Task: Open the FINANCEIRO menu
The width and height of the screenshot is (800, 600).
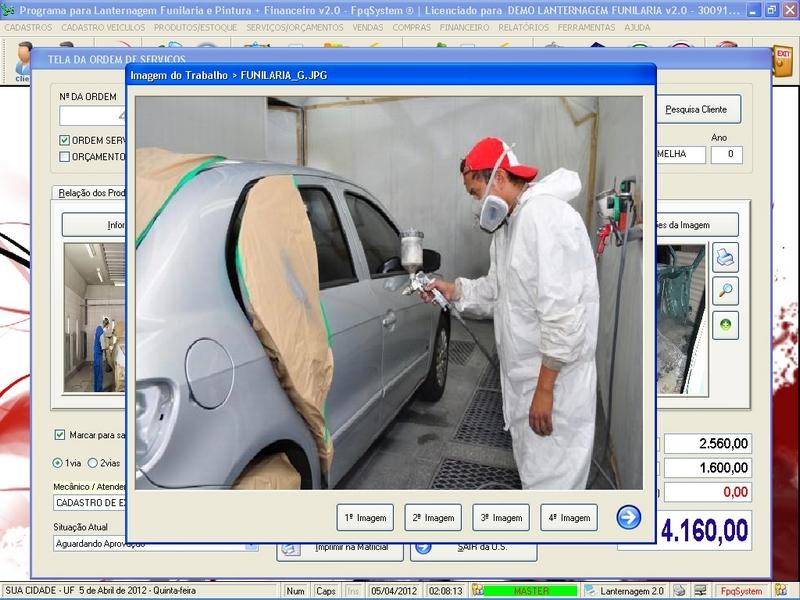Action: point(464,28)
